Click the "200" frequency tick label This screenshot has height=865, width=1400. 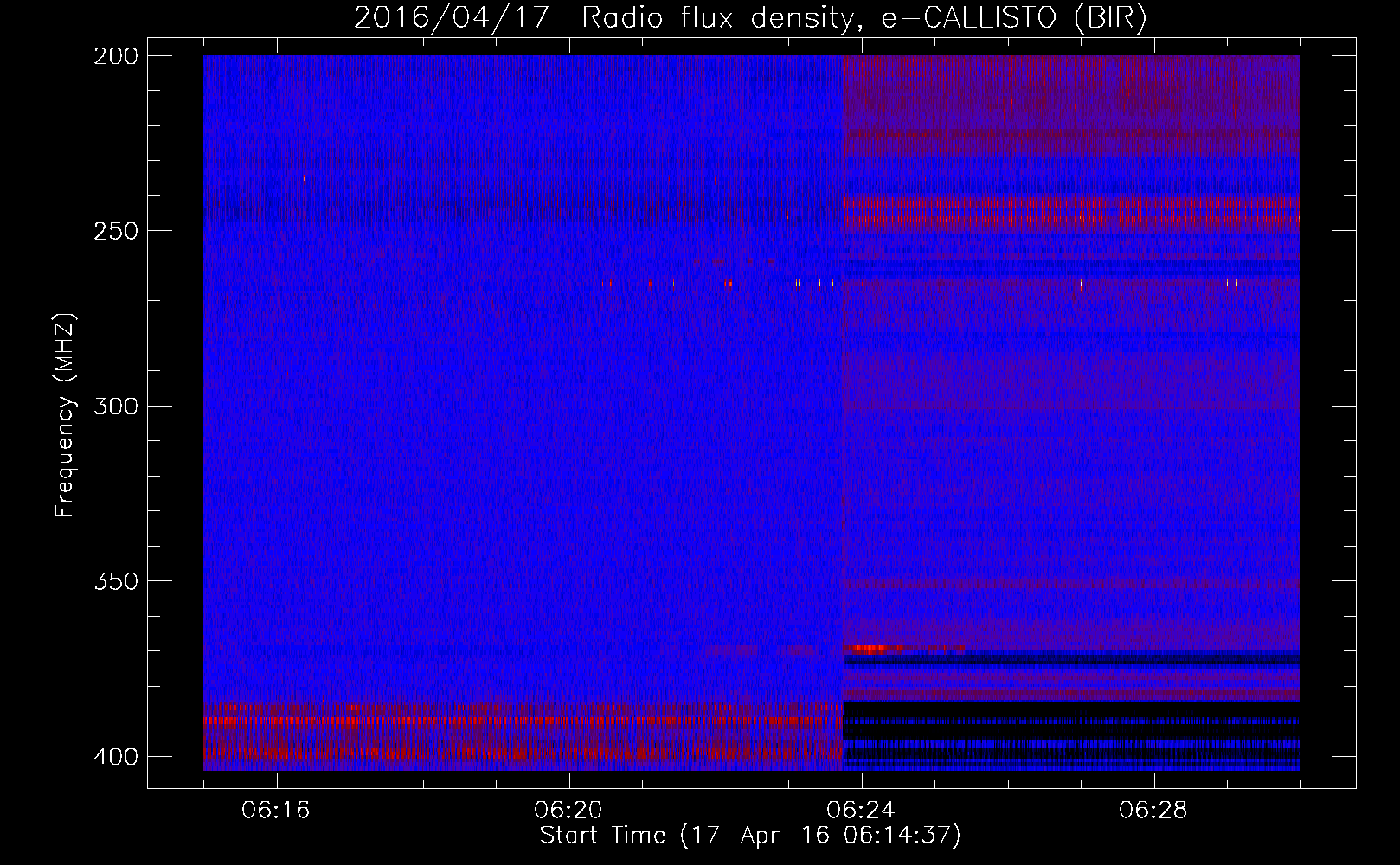pyautogui.click(x=115, y=56)
